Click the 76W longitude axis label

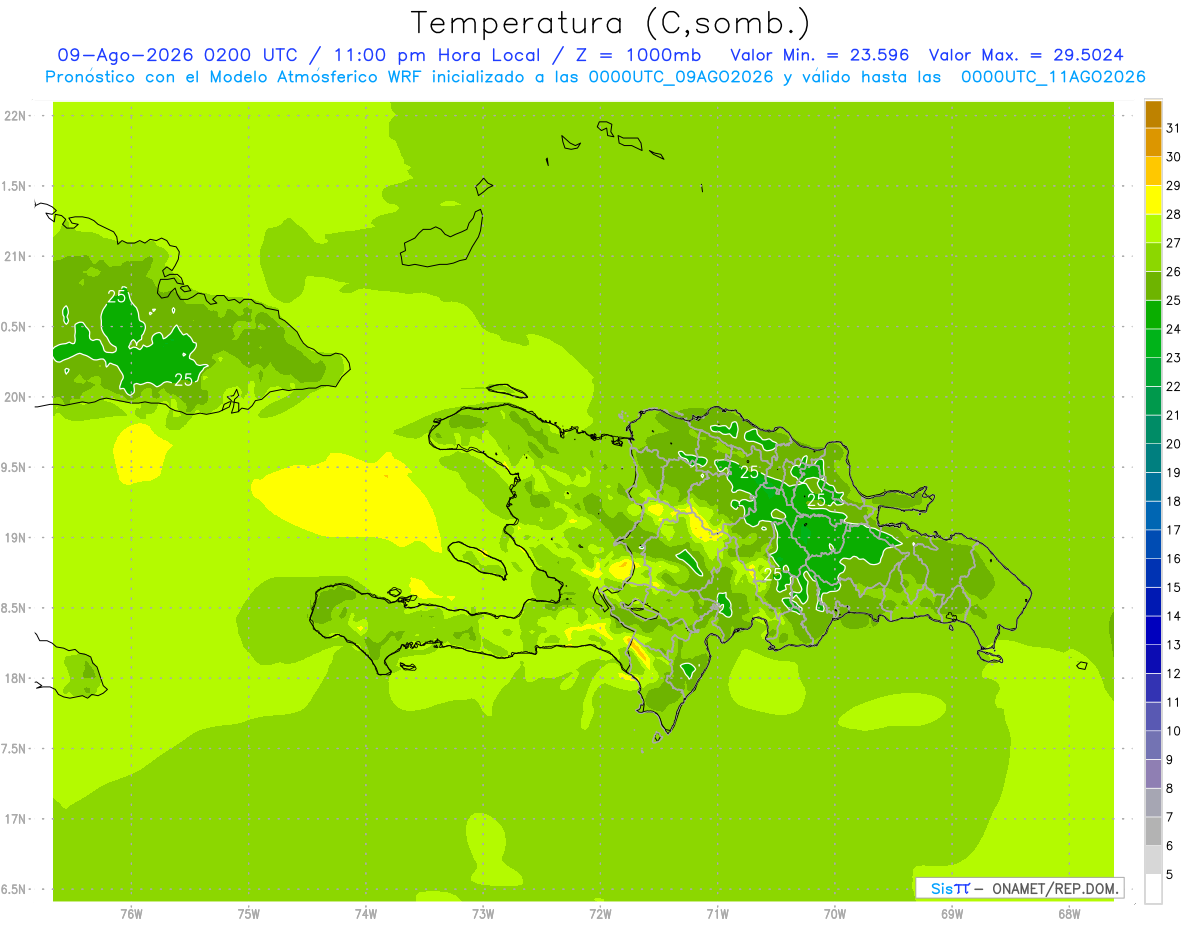pyautogui.click(x=131, y=914)
